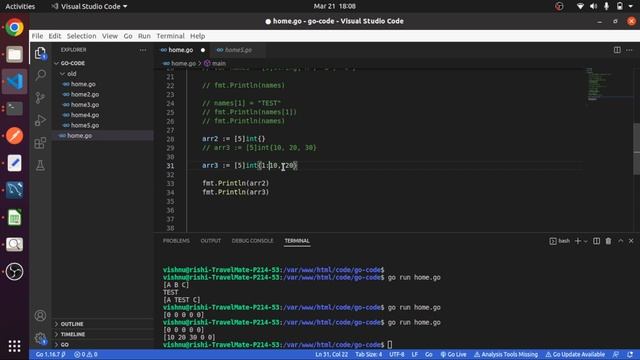Viewport: 640px width, 360px height.
Task: Open the Extensions view
Action: 40,143
